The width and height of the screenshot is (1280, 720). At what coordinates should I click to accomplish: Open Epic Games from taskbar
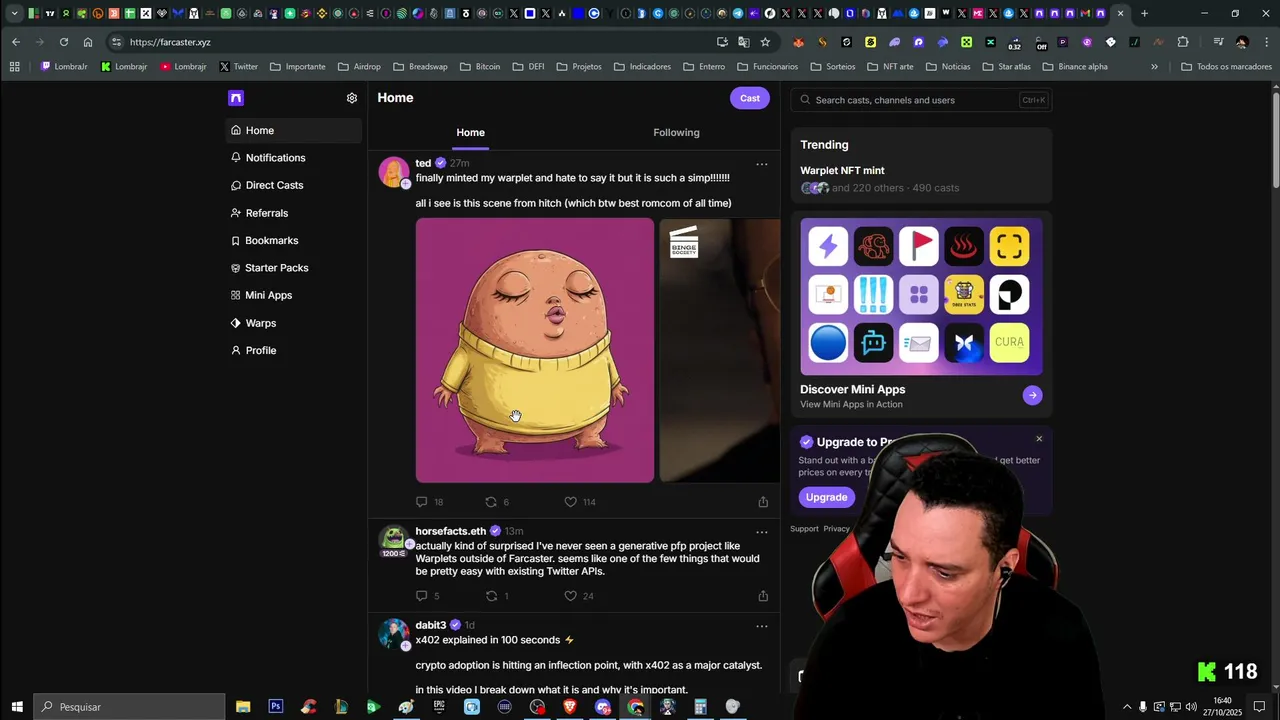[x=439, y=707]
